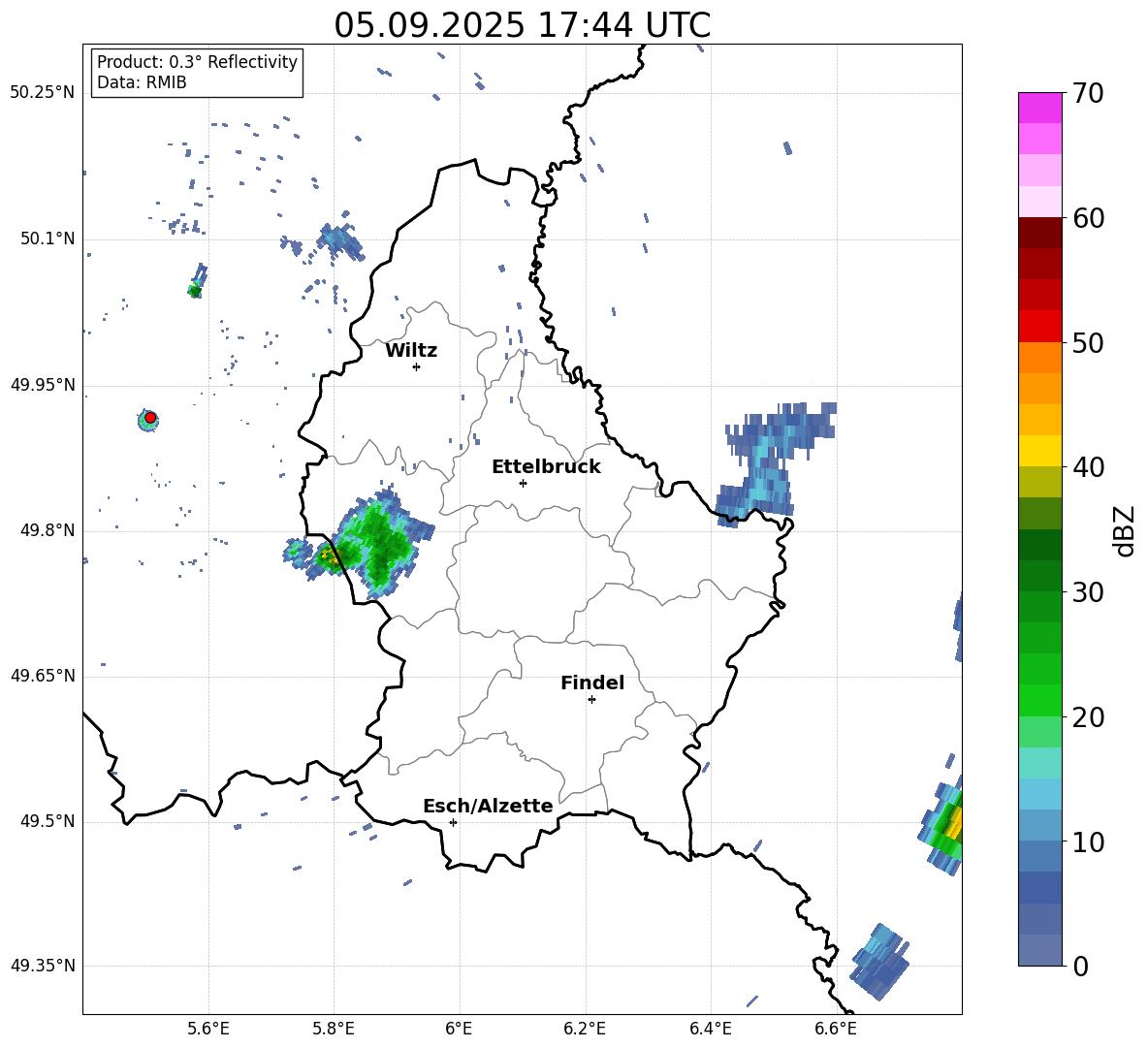Click the dBZ colorbar axis label
The height and width of the screenshot is (1048, 1148).
(1126, 530)
